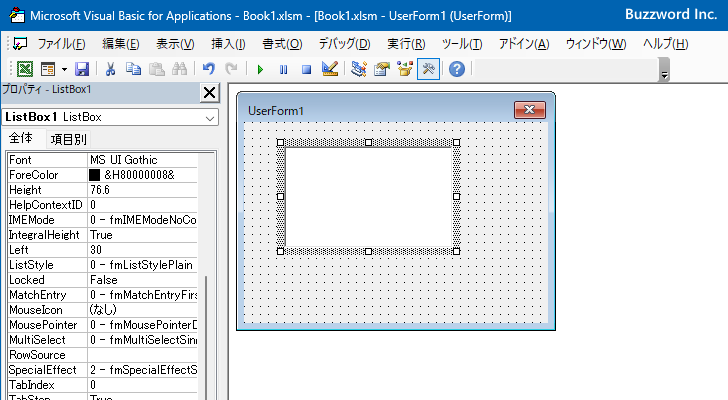Viewport: 728px width, 400px height.
Task: Click the ListBox right-middle sizing handle
Action: click(x=456, y=196)
